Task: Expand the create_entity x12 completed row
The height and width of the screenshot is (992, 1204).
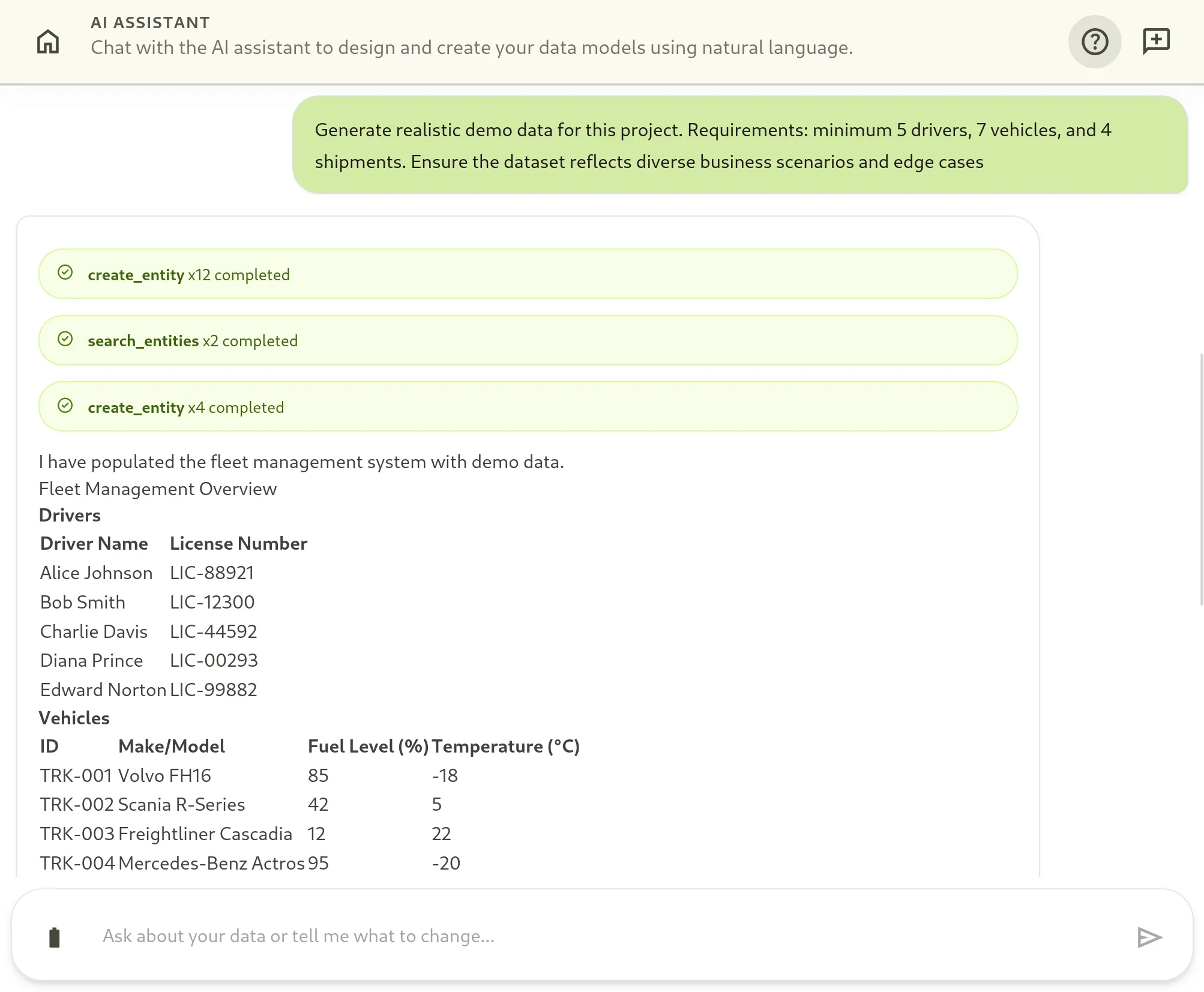Action: point(528,274)
